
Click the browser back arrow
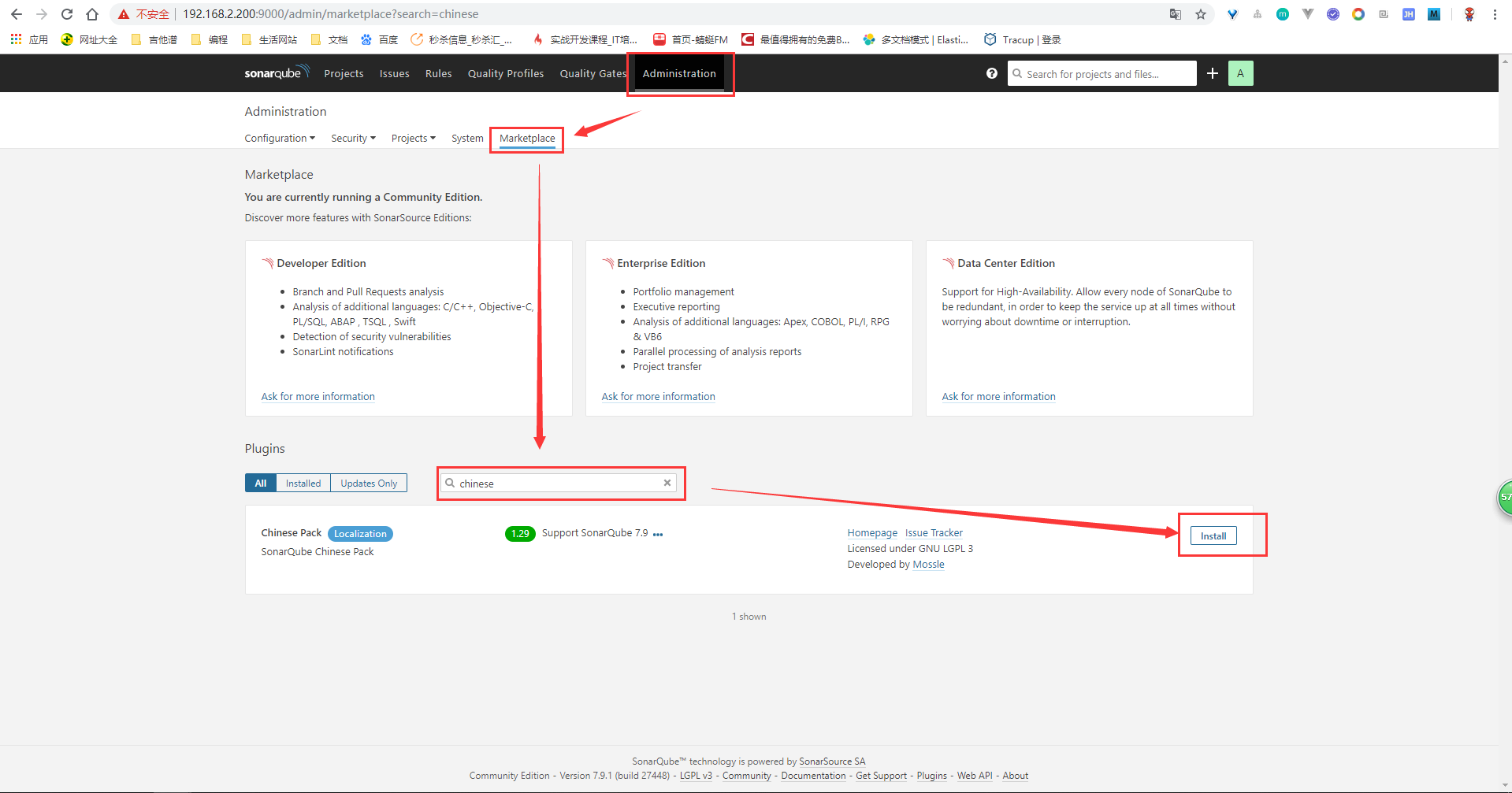coord(16,14)
